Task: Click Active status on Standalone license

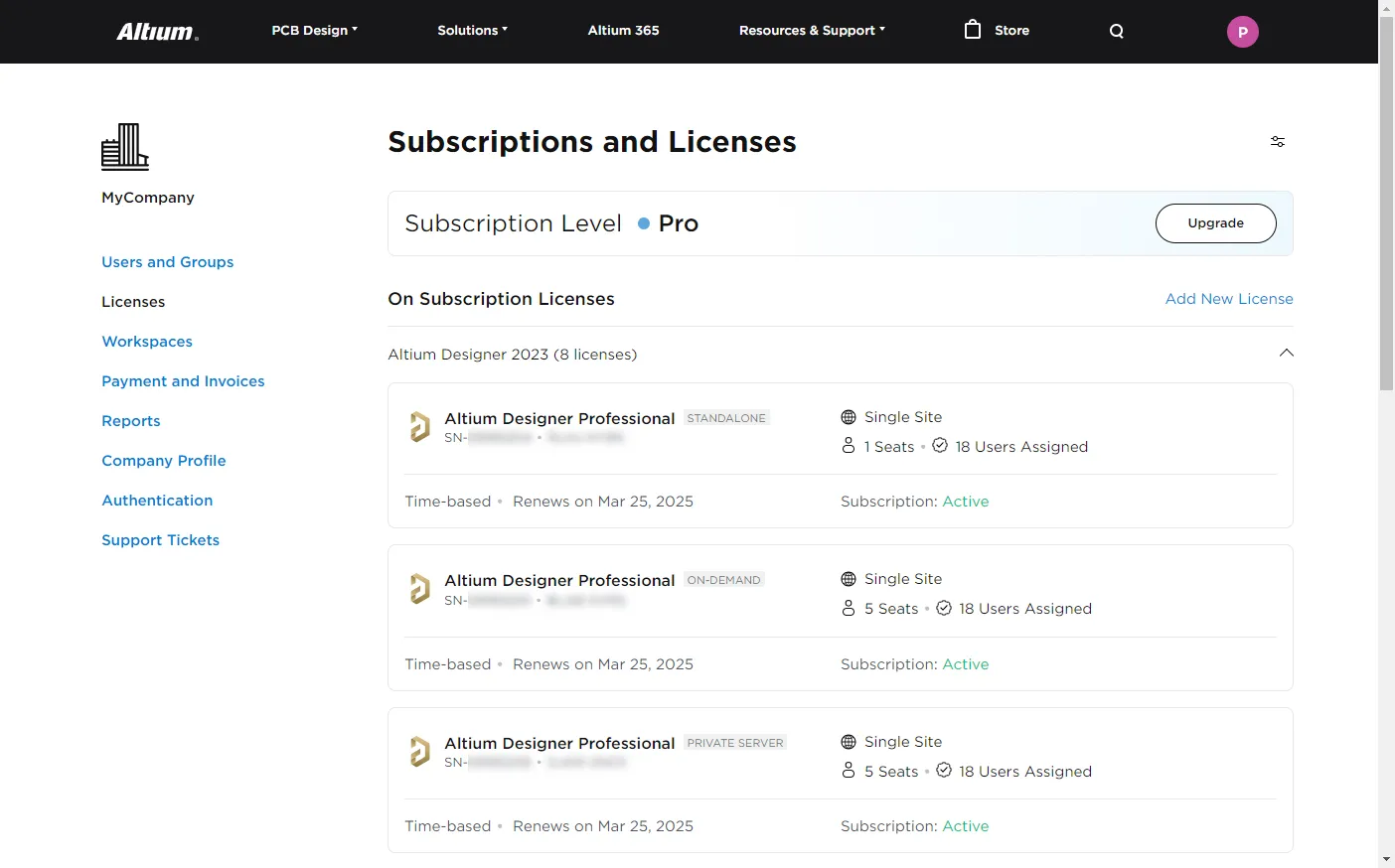Action: coord(966,502)
